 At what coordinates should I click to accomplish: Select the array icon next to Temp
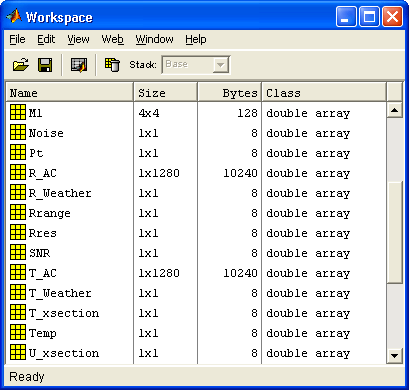click(x=18, y=332)
